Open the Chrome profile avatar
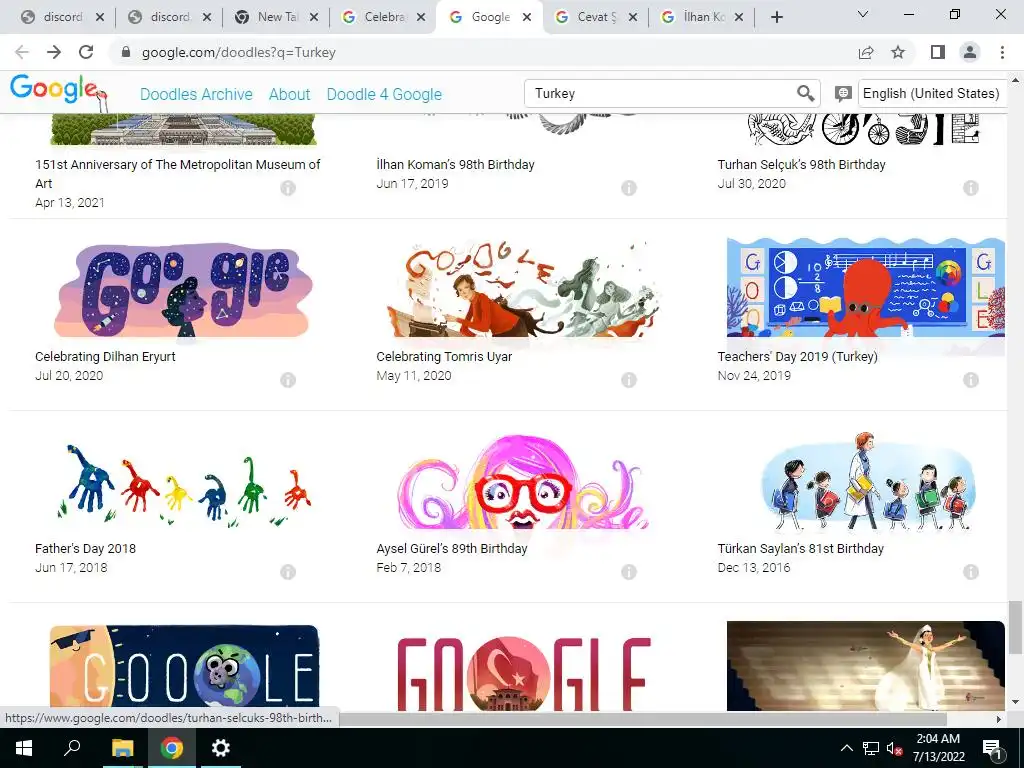Image resolution: width=1024 pixels, height=768 pixels. [x=970, y=52]
